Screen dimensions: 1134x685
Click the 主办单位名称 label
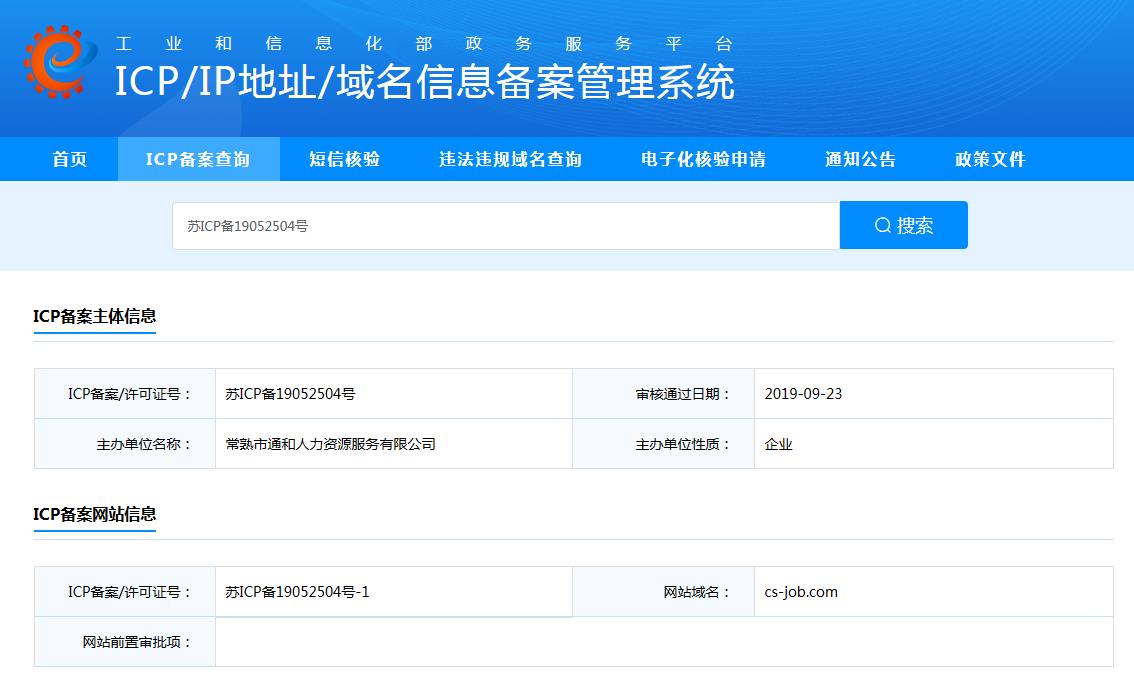[145, 444]
